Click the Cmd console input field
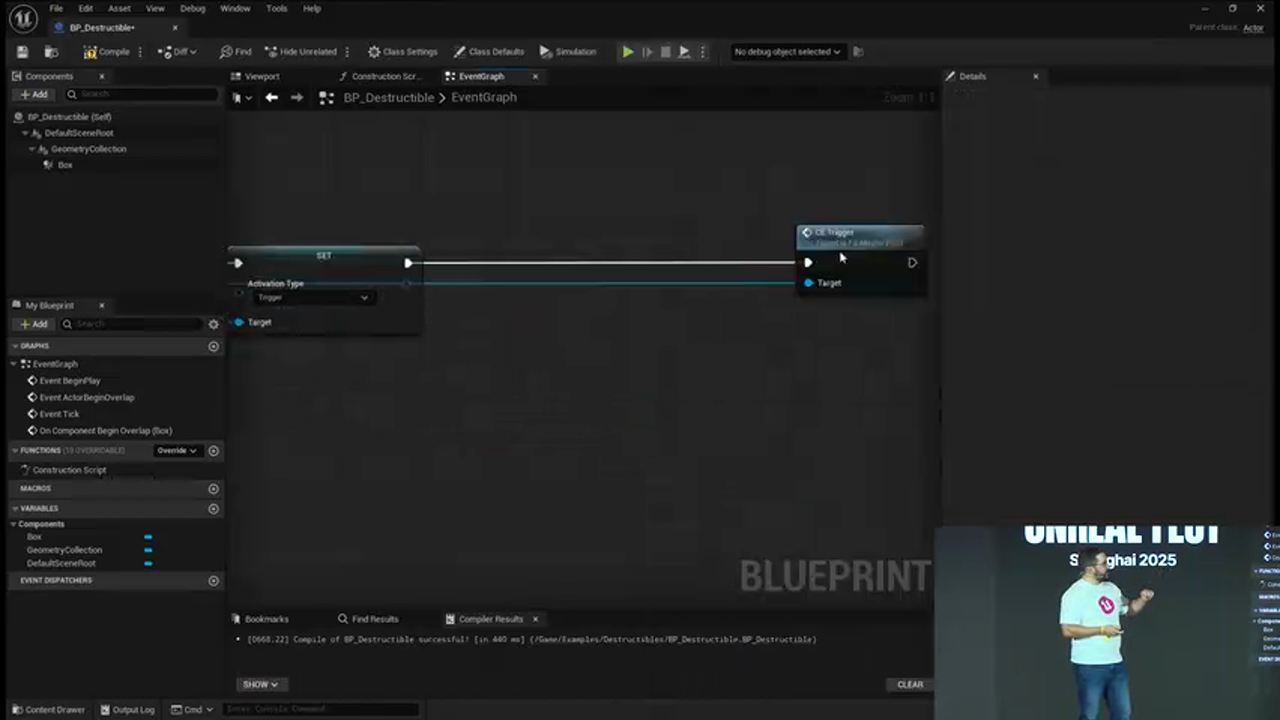 pos(320,709)
